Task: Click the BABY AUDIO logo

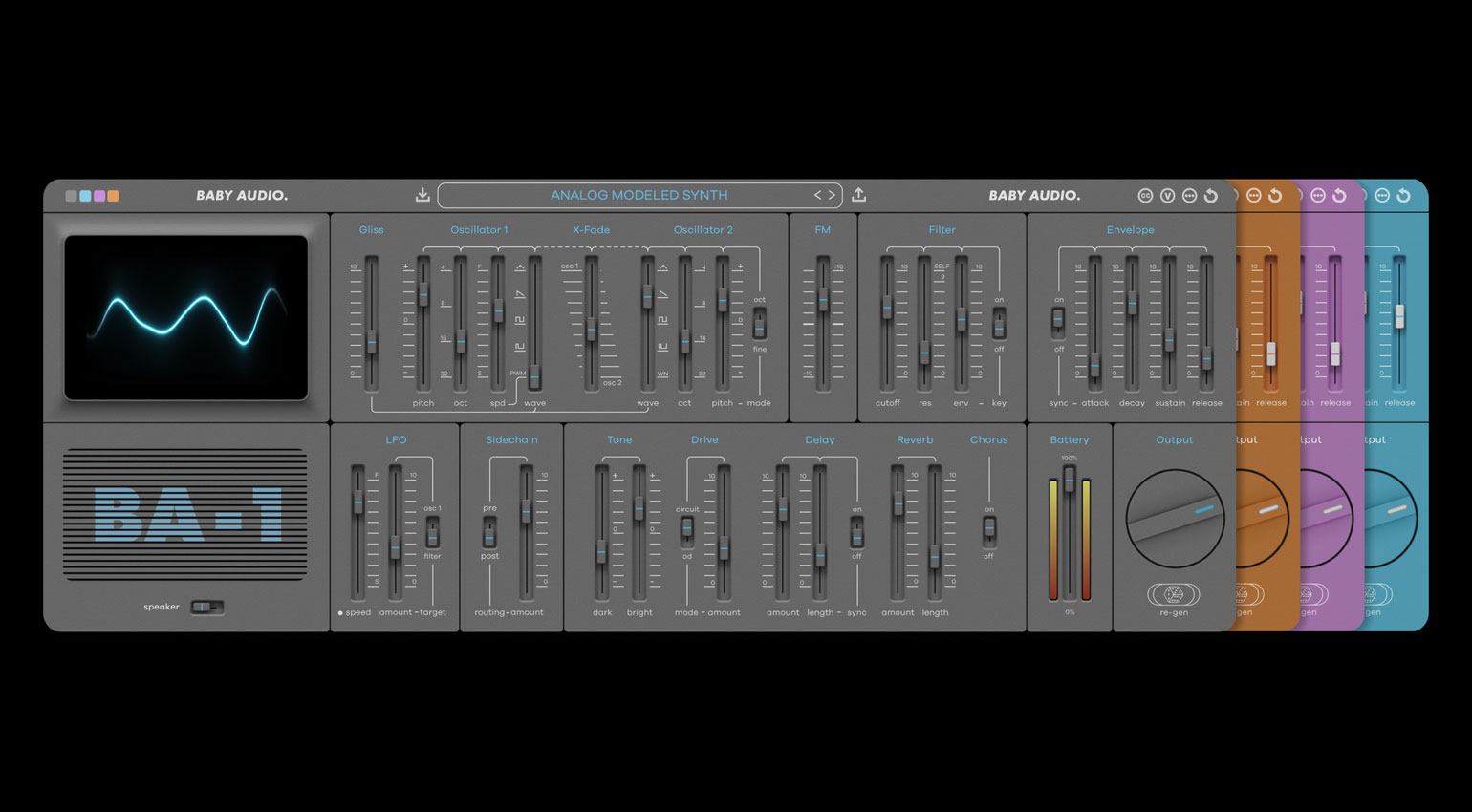Action: click(x=243, y=195)
